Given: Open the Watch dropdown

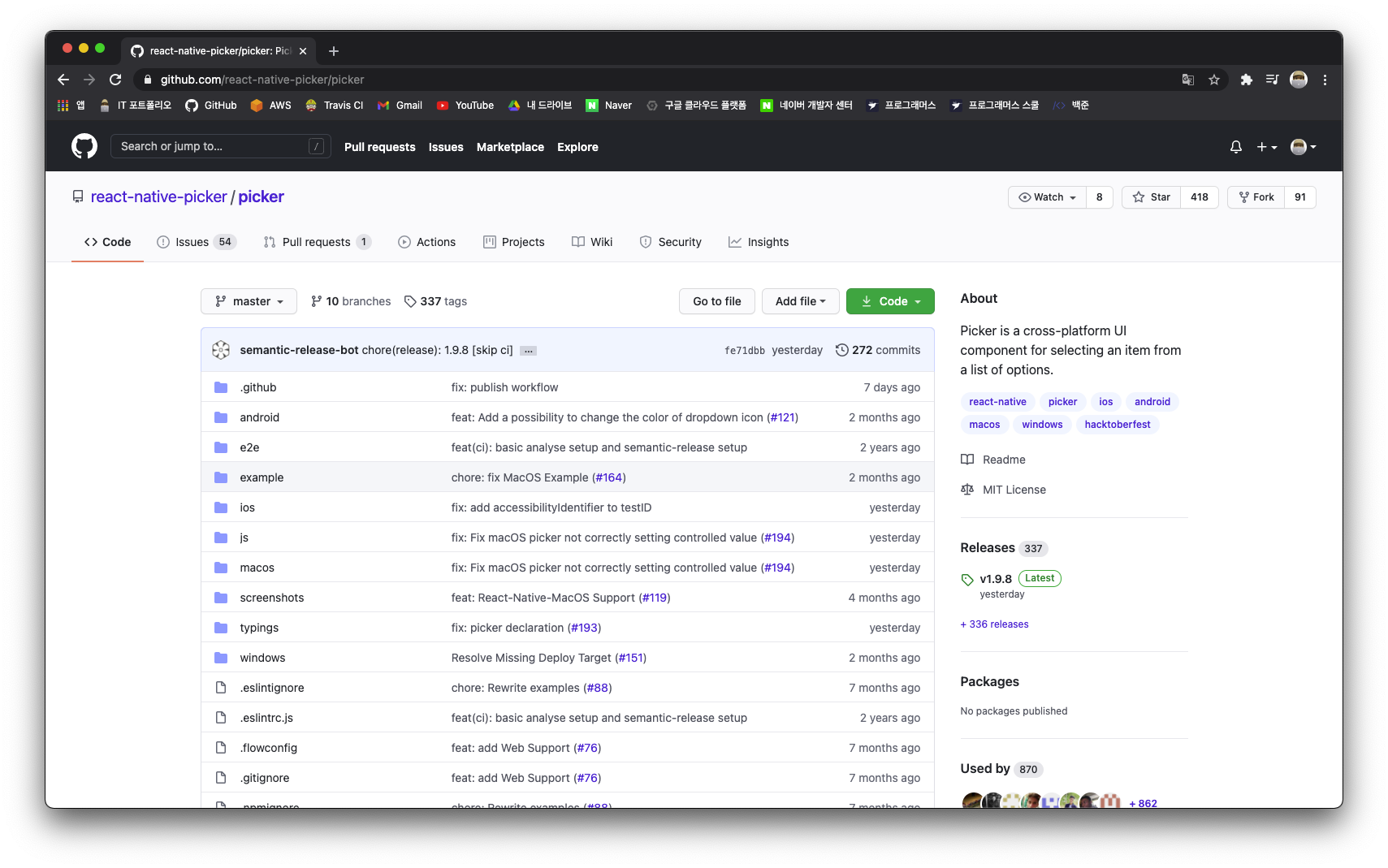Looking at the screenshot, I should [x=1047, y=197].
